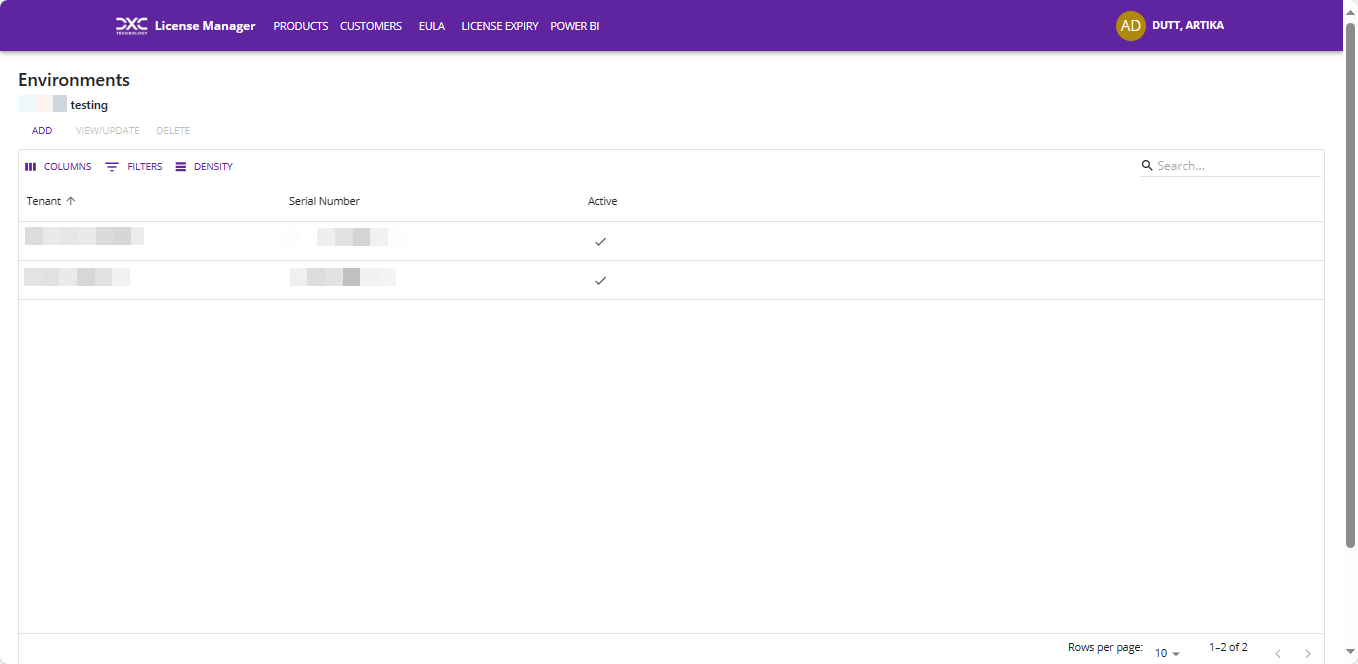Image resolution: width=1358 pixels, height=664 pixels.
Task: Click in the Search input field
Action: pos(1236,166)
